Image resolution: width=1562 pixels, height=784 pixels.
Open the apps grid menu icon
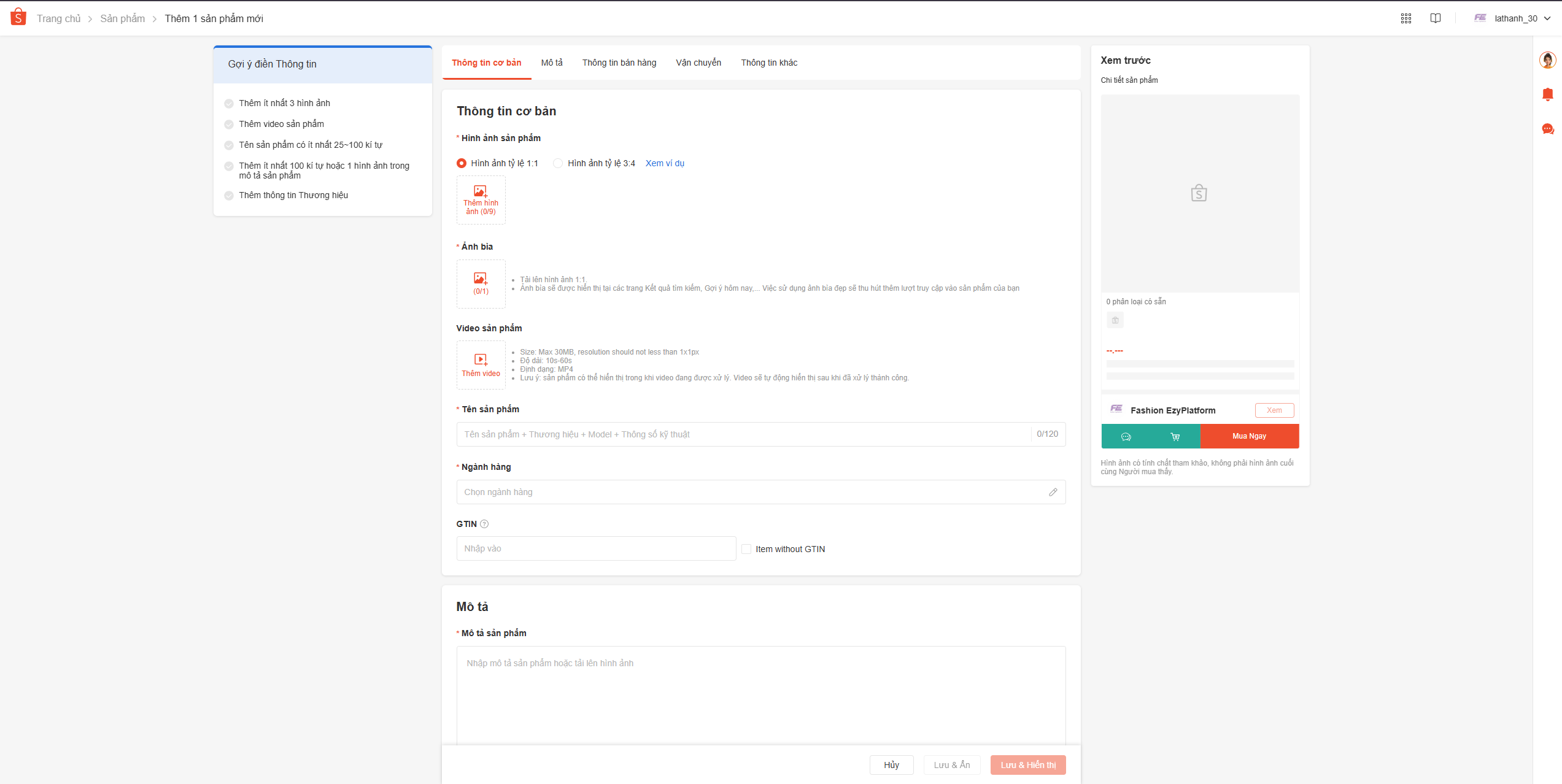pos(1406,18)
